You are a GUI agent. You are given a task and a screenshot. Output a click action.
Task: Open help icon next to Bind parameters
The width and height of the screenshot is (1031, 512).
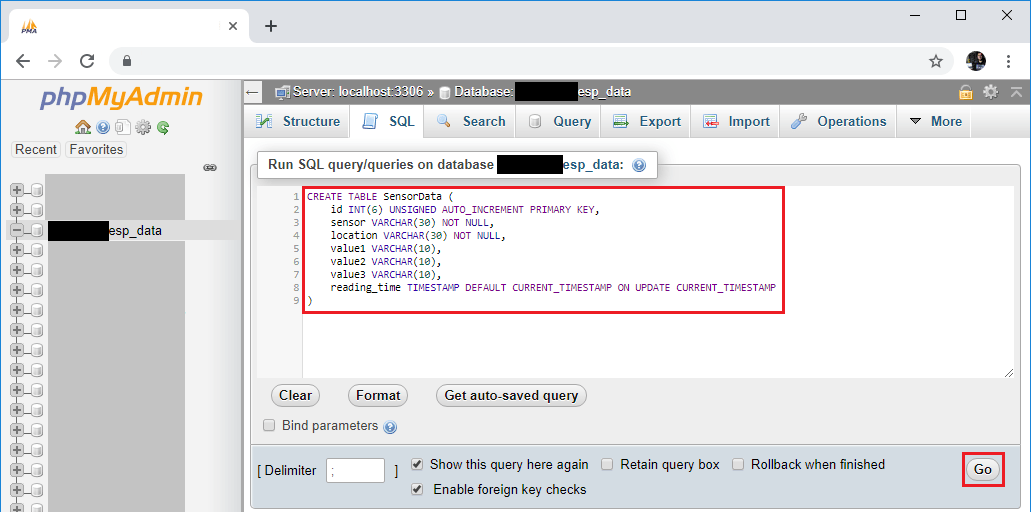(390, 427)
